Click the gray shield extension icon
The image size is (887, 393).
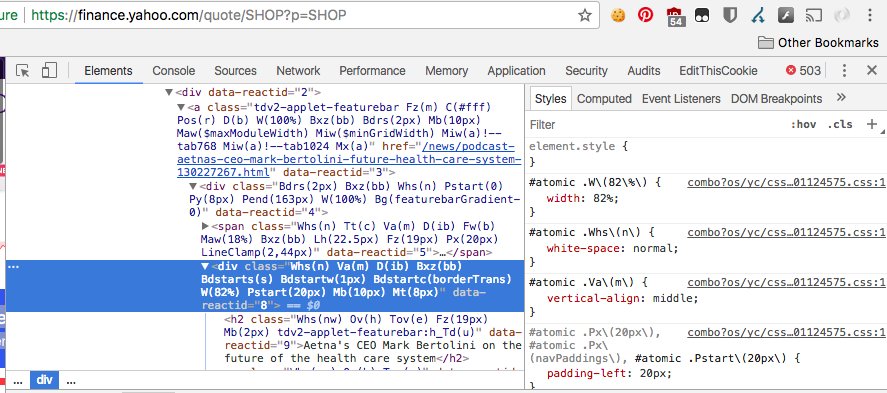[730, 15]
